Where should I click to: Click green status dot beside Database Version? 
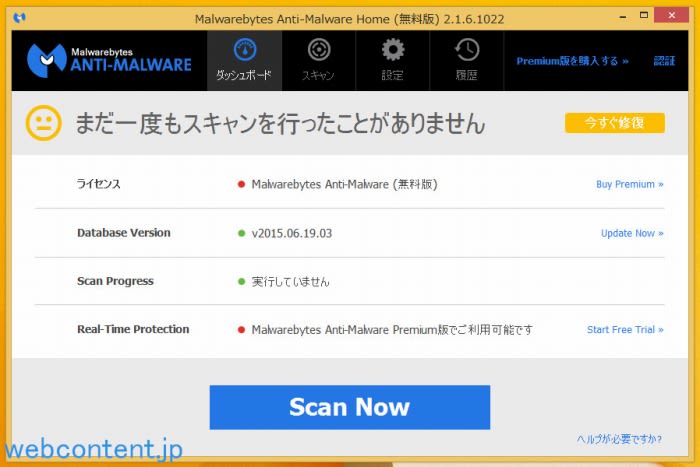241,233
